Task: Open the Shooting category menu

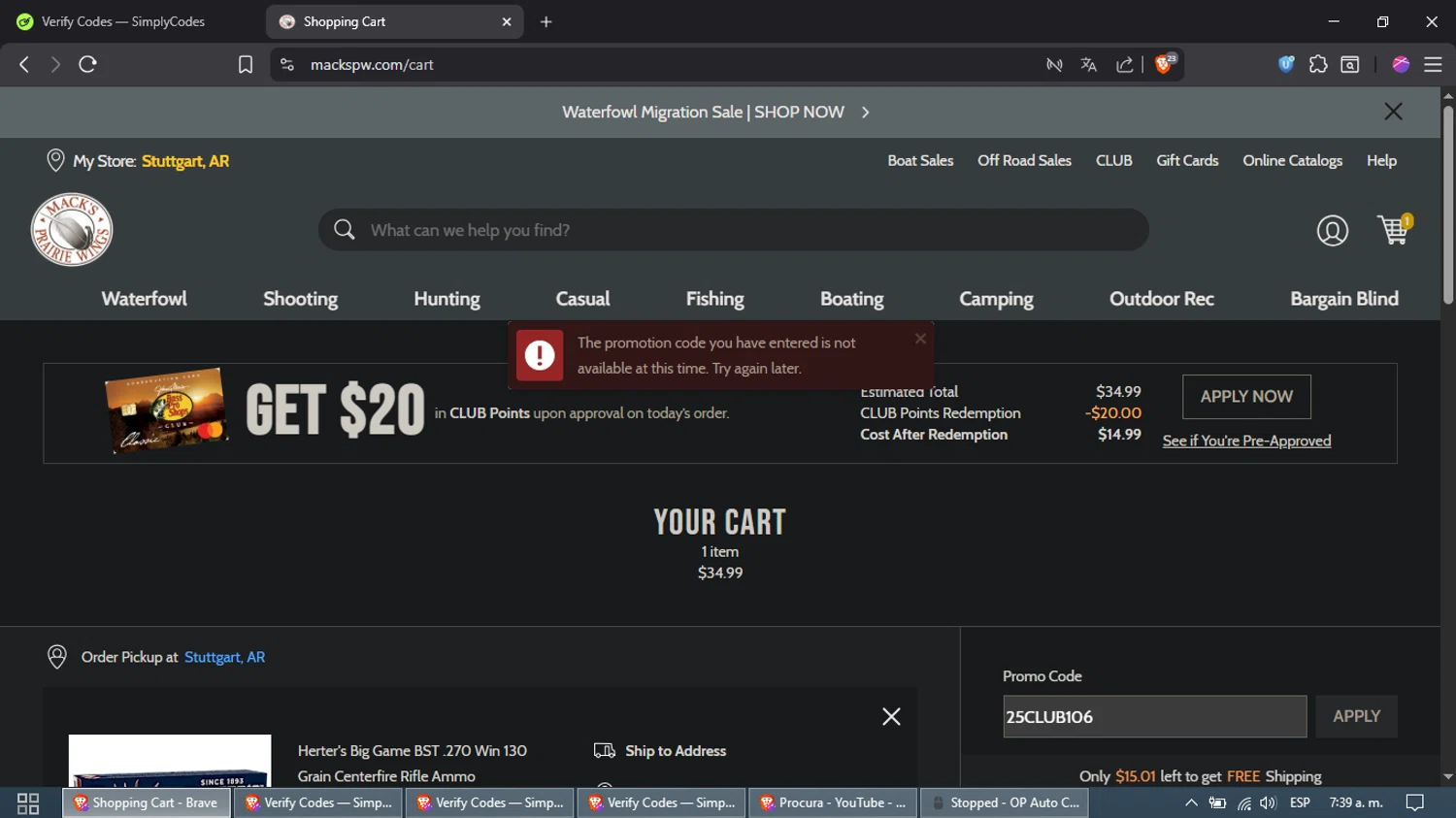Action: [301, 299]
